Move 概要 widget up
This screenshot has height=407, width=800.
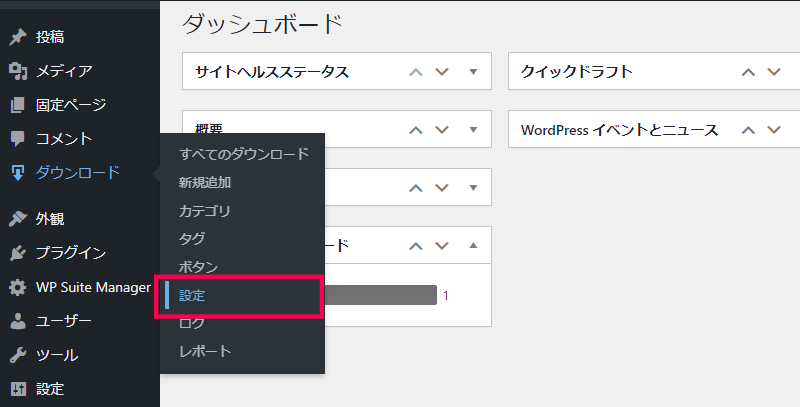click(416, 130)
